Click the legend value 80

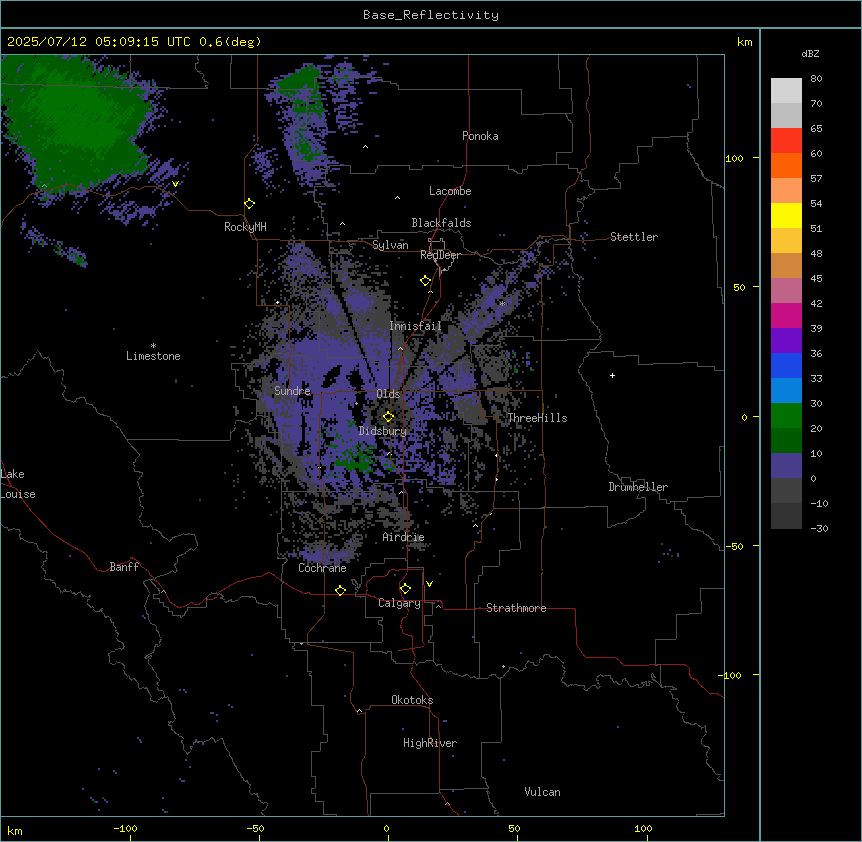(816, 79)
